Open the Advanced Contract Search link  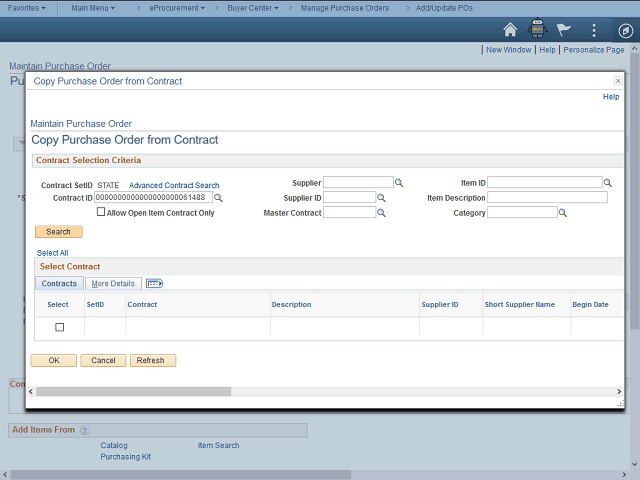(174, 185)
